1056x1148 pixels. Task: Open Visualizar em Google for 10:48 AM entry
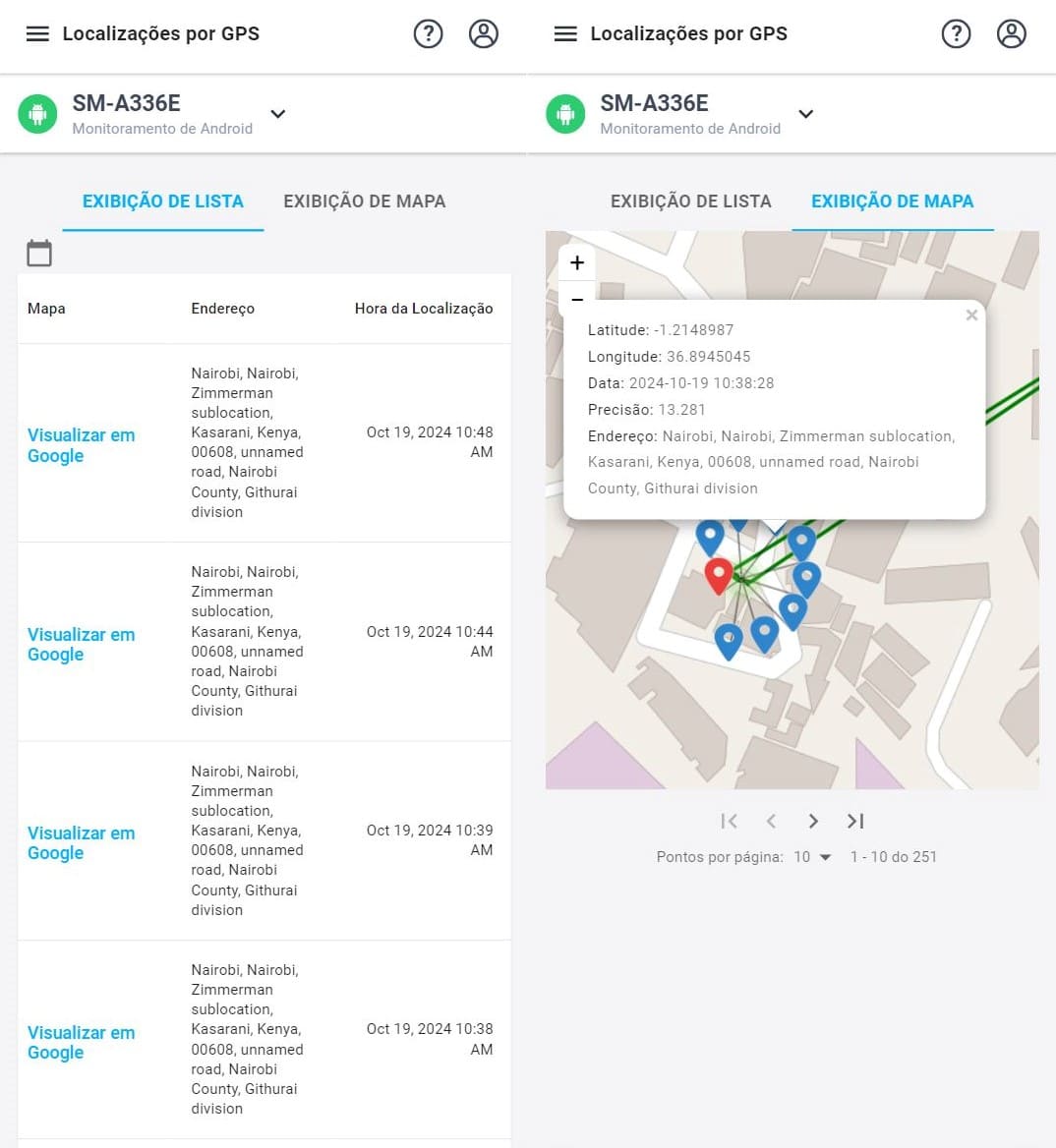click(82, 445)
